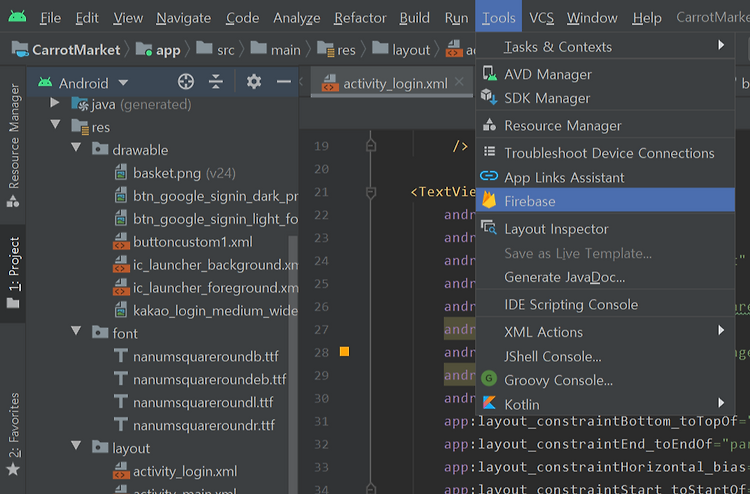Open the Build menu
The image size is (750, 494).
coord(414,18)
